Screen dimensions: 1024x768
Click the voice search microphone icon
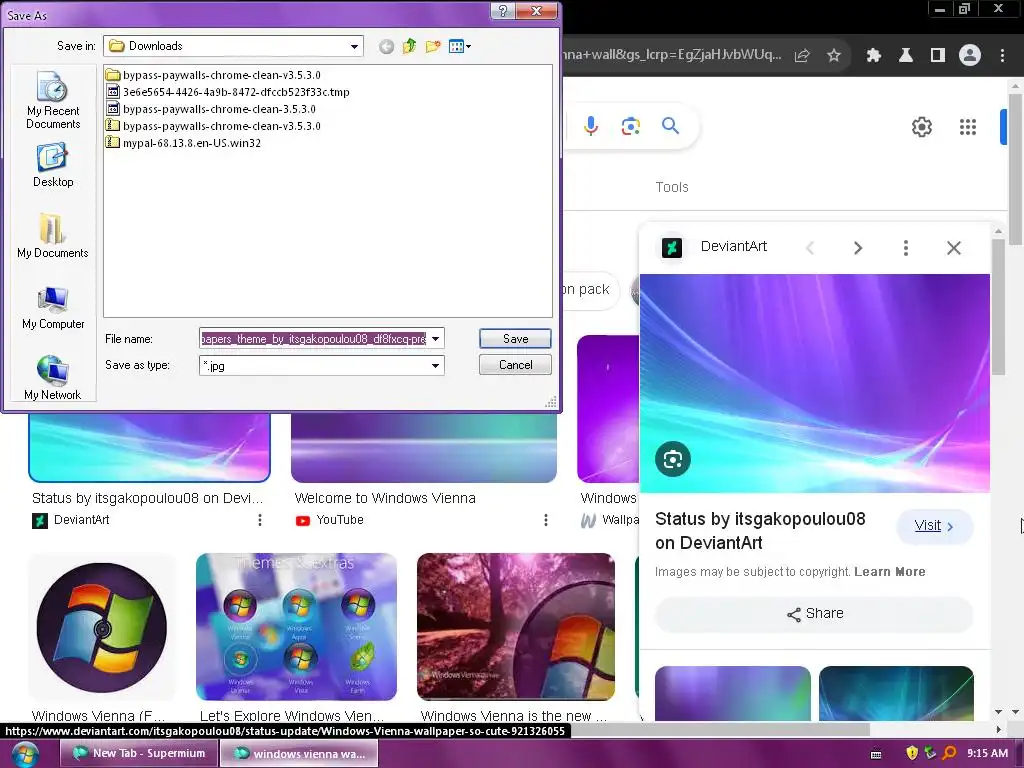[x=590, y=125]
